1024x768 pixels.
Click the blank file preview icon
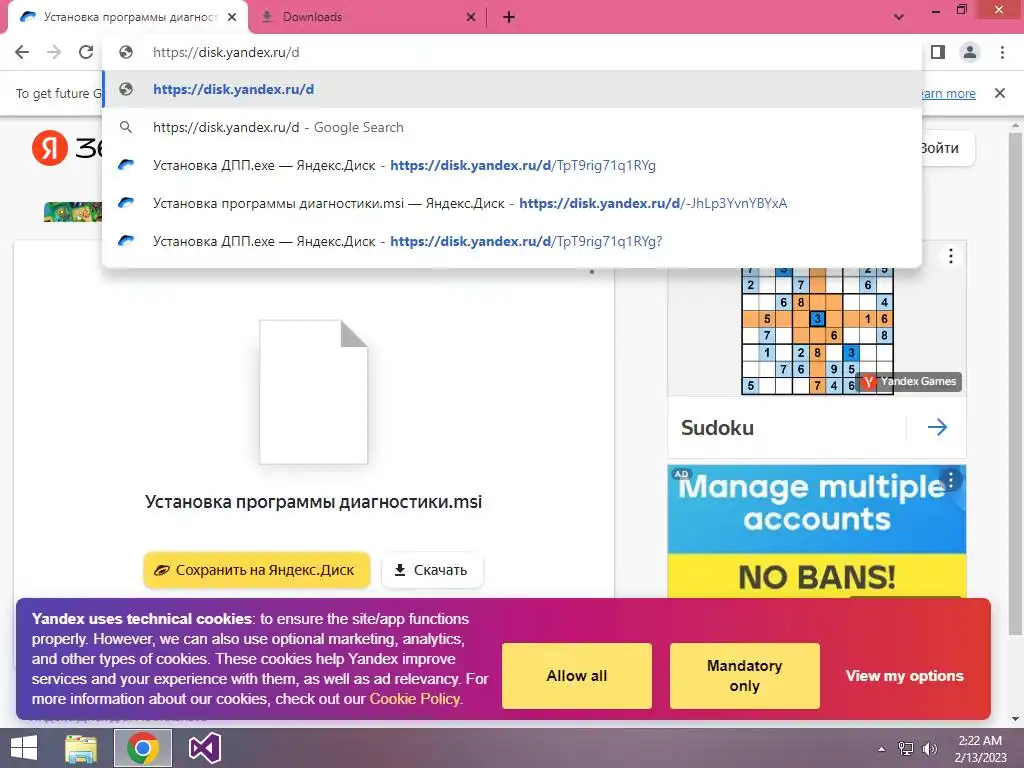(313, 392)
